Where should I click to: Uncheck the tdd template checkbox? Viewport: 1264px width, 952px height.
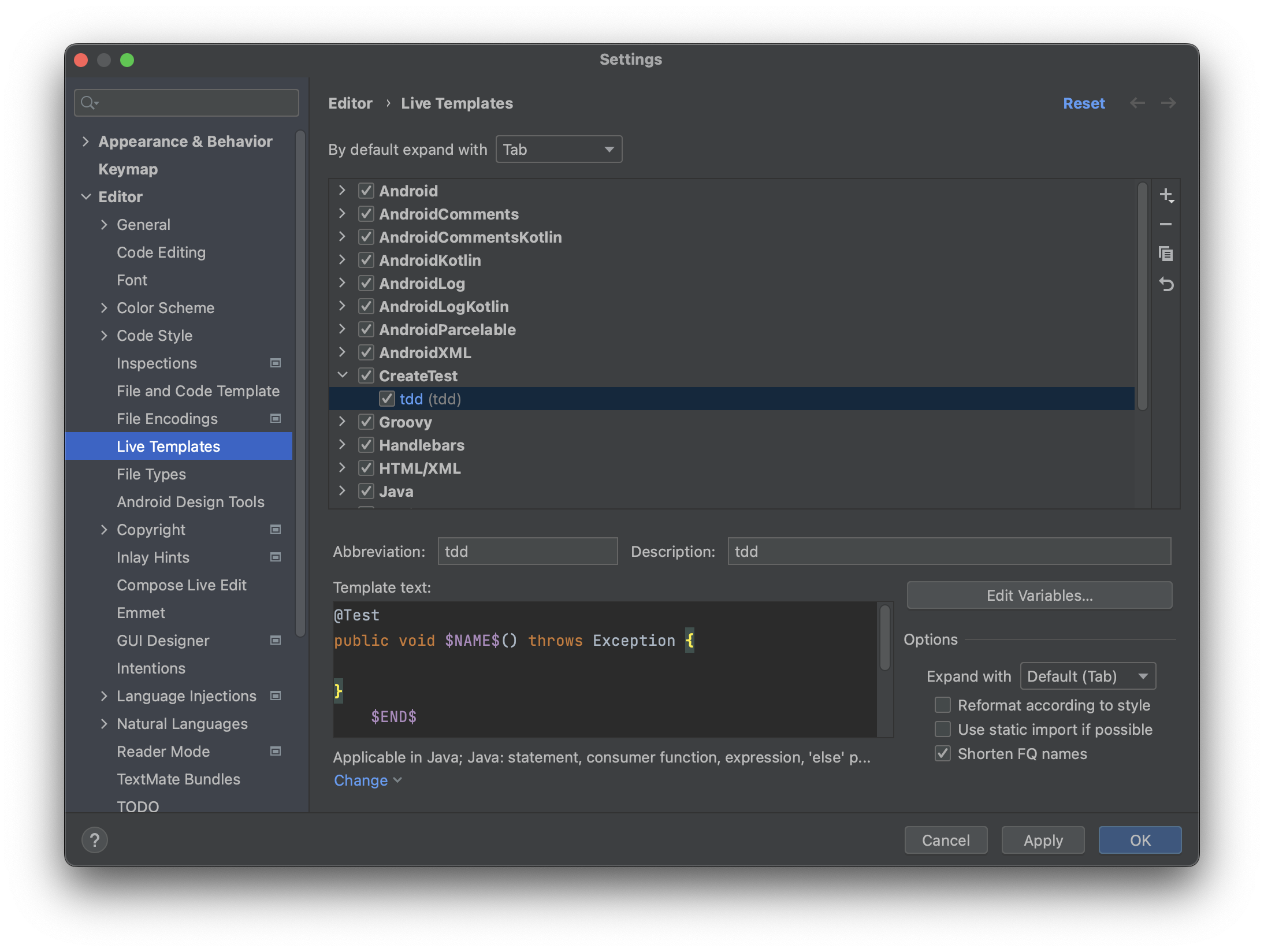[387, 399]
